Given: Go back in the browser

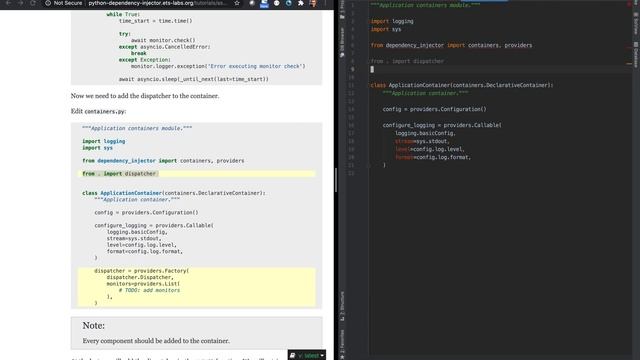Looking at the screenshot, I should click(8, 3).
